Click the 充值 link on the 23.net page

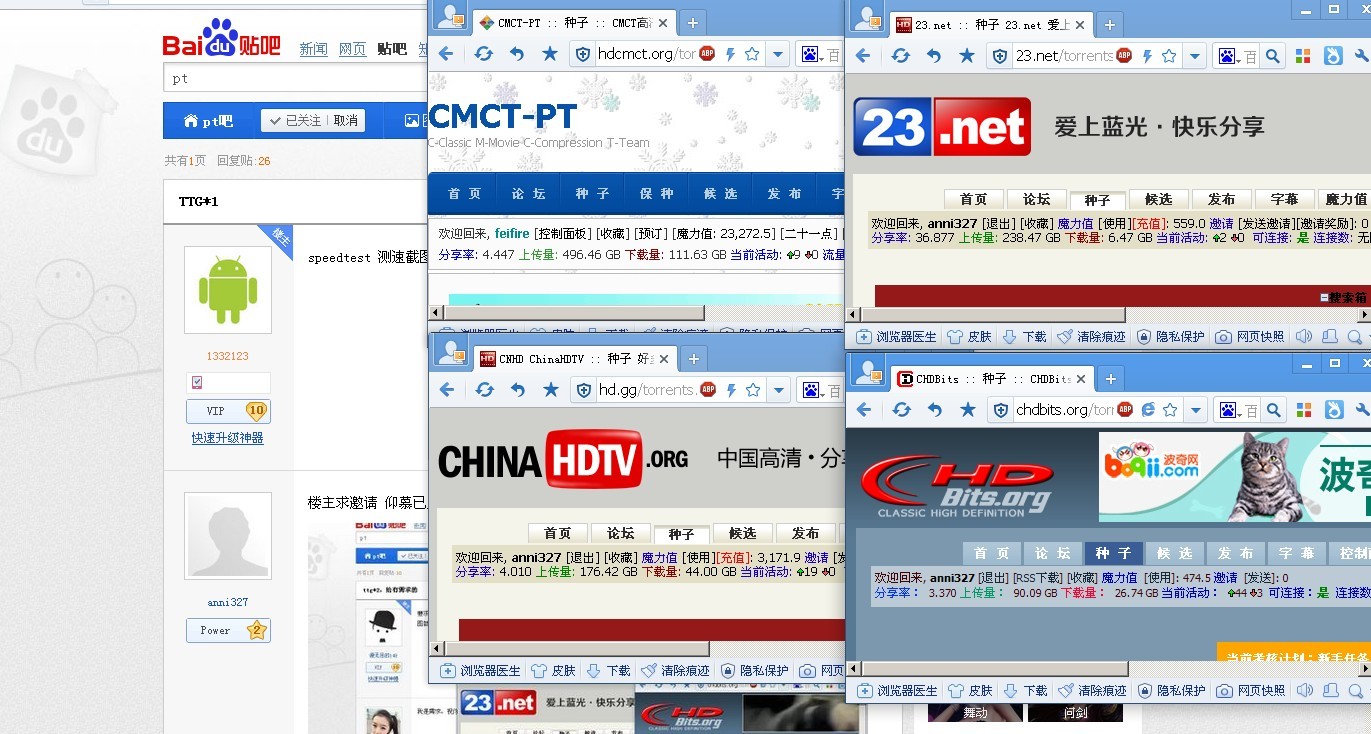point(1151,224)
